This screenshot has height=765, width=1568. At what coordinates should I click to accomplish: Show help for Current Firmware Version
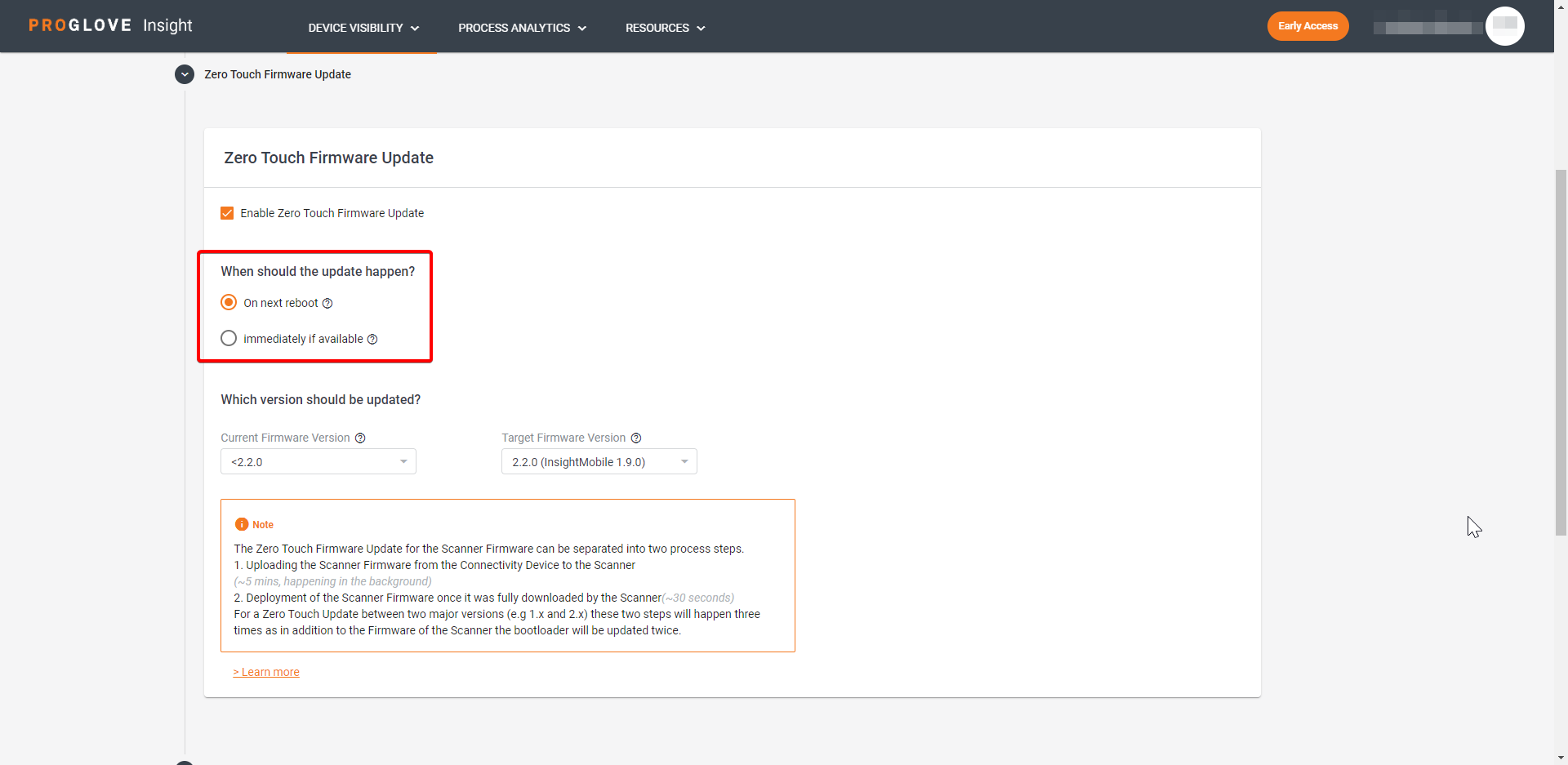(x=360, y=438)
